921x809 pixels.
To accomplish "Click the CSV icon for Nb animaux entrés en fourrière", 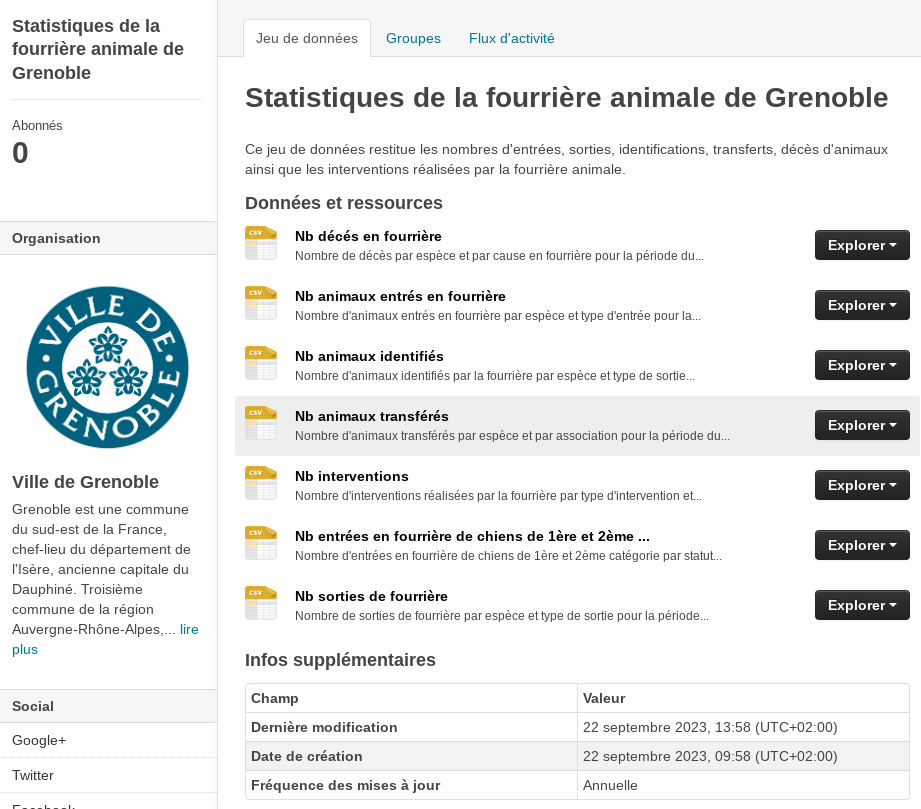I will [x=260, y=303].
